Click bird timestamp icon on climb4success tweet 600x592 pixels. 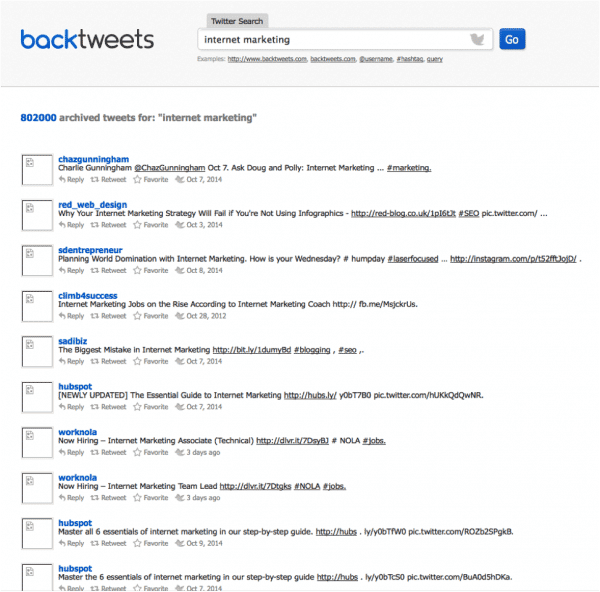pyautogui.click(x=179, y=316)
